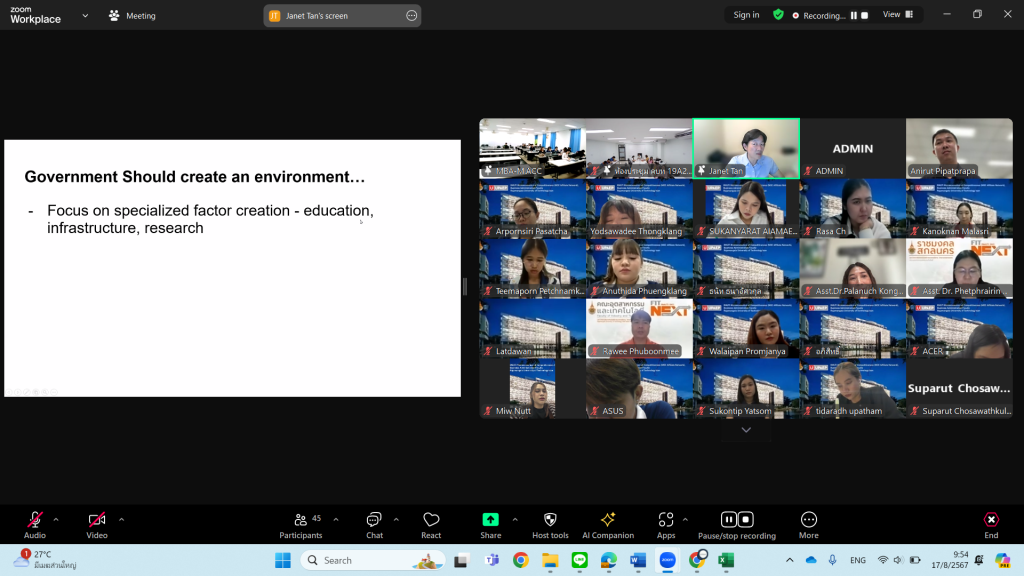Pause recording in the bottom toolbar

729,519
